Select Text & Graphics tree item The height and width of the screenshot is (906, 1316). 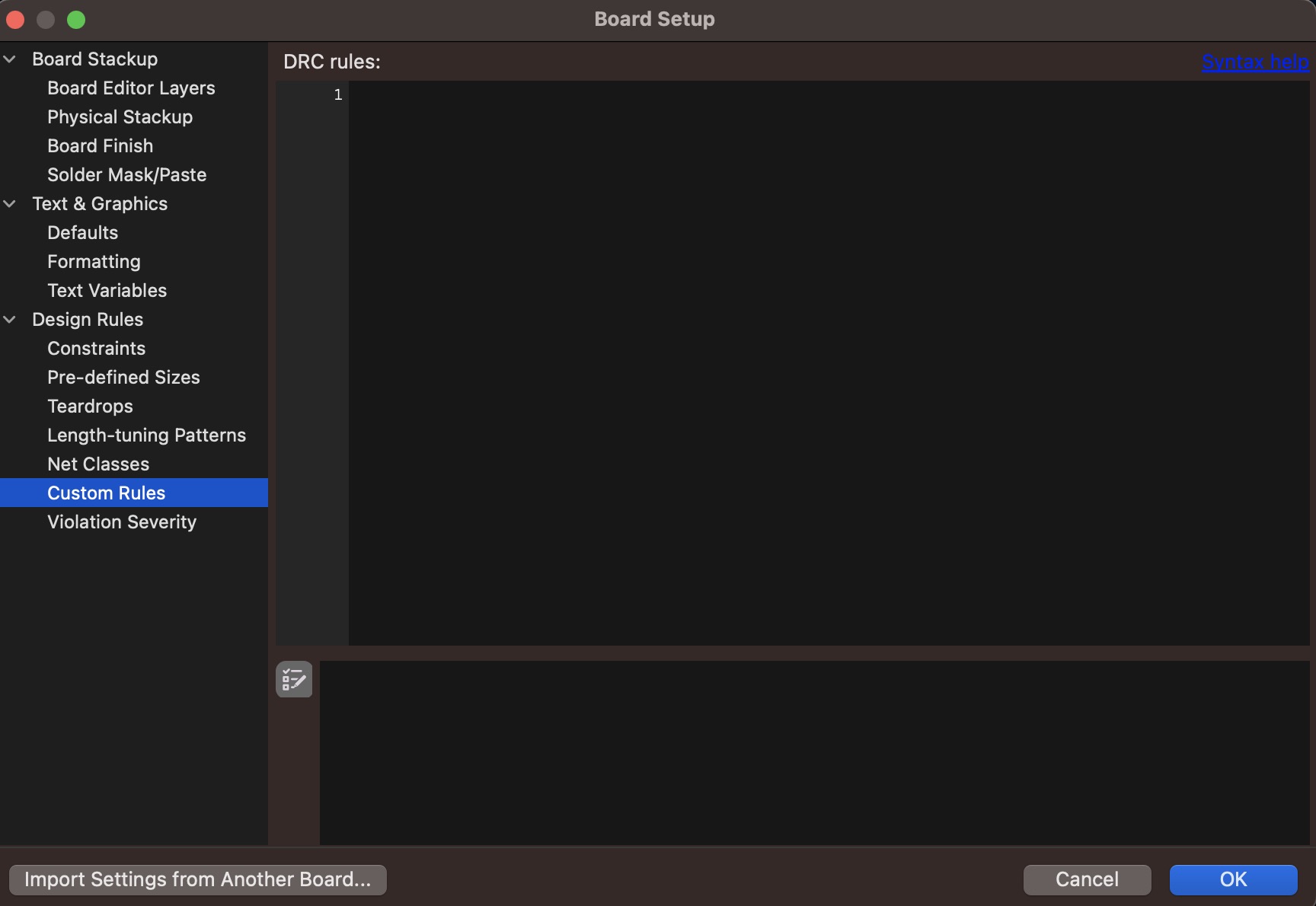100,203
